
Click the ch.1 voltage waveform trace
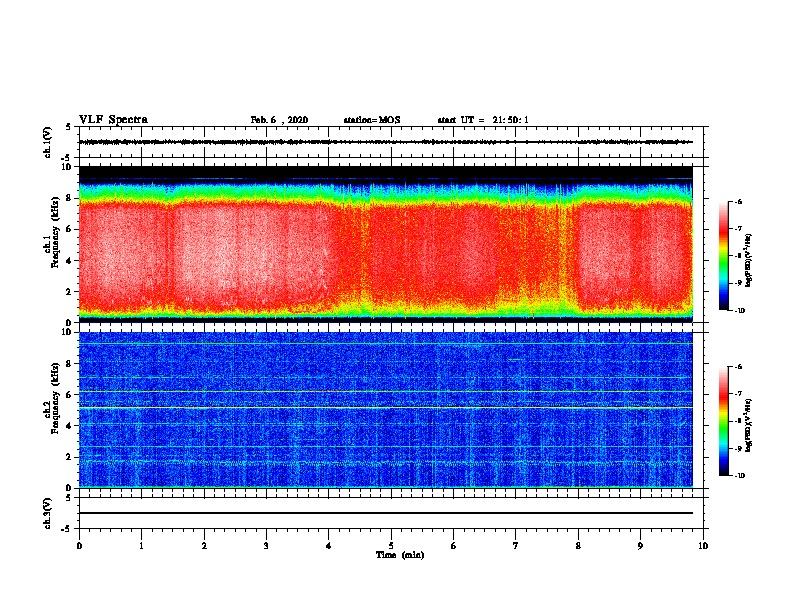tap(386, 142)
